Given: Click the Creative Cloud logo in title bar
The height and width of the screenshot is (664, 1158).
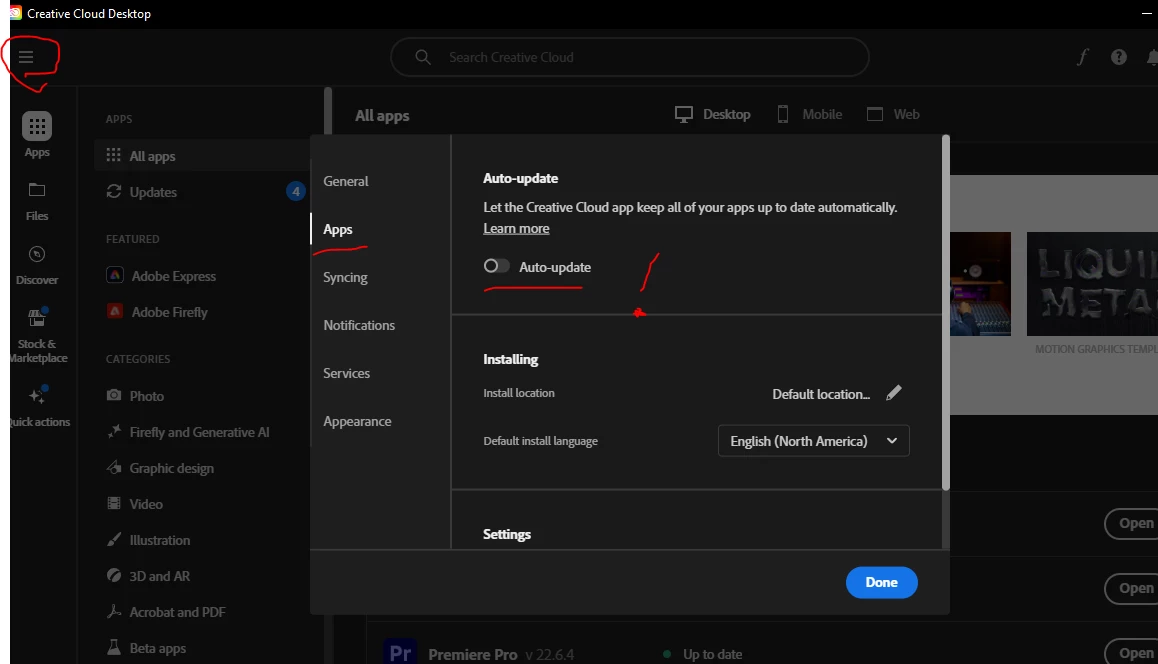Looking at the screenshot, I should 16,13.
